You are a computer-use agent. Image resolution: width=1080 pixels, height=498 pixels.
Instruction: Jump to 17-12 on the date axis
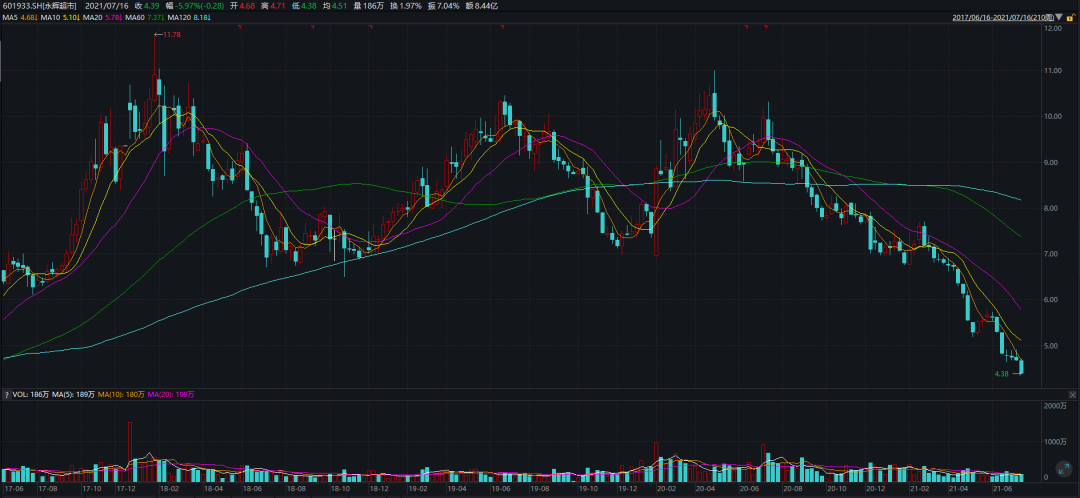126,488
